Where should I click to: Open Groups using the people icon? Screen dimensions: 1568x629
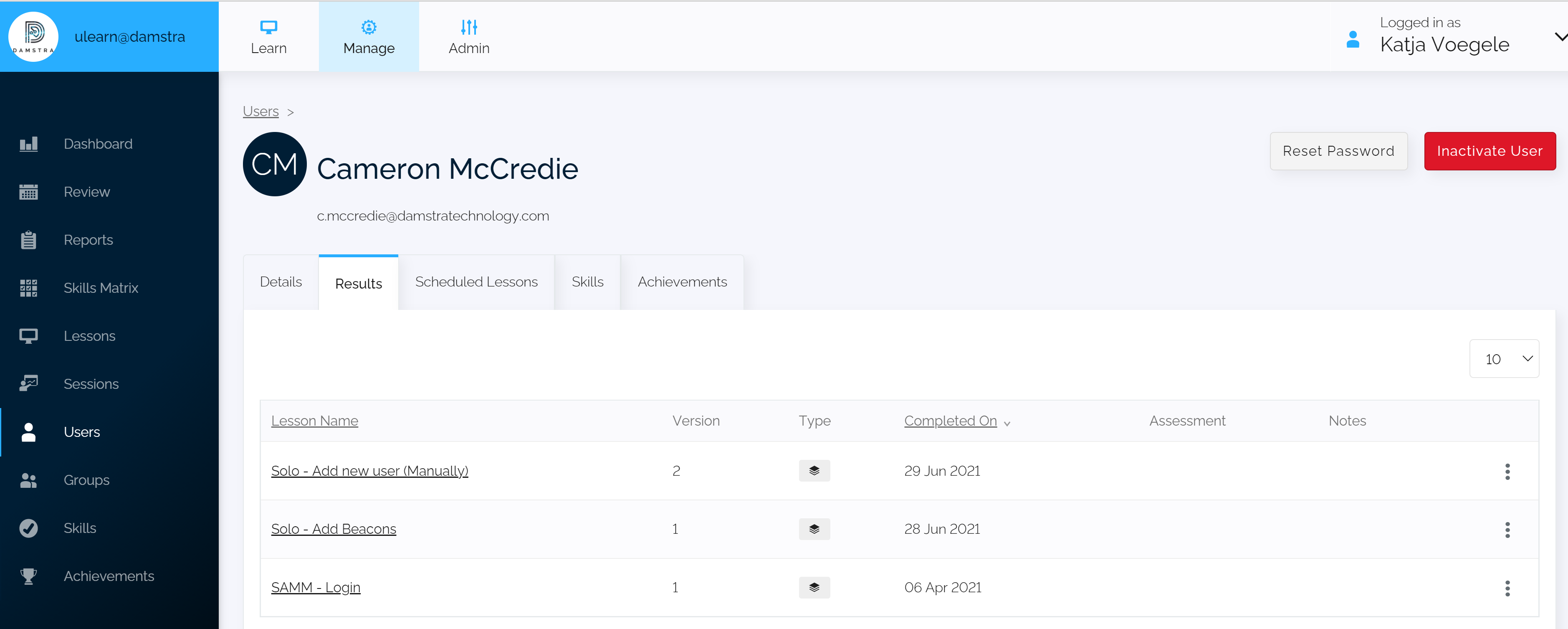(28, 480)
